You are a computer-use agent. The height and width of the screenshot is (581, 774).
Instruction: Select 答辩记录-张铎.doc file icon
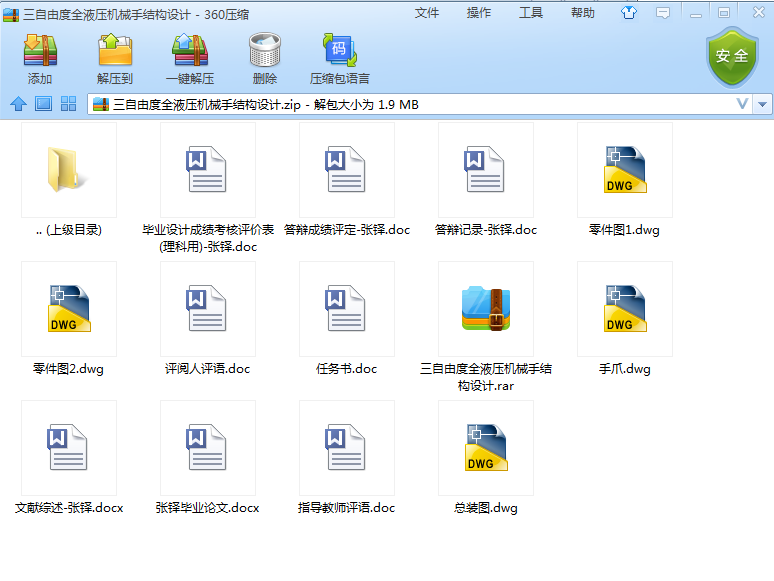coord(486,170)
